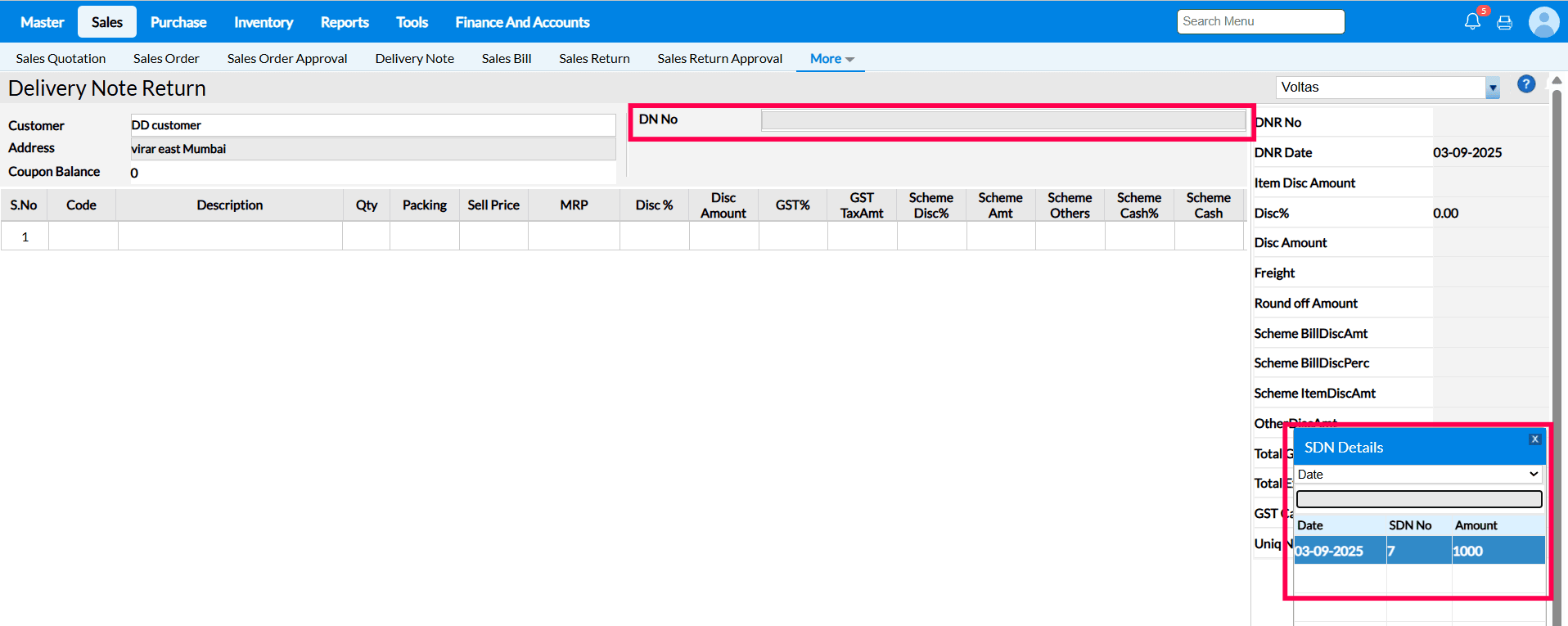Click the SDN Details search box
Screen dimensions: 1568x626
pyautogui.click(x=1418, y=499)
